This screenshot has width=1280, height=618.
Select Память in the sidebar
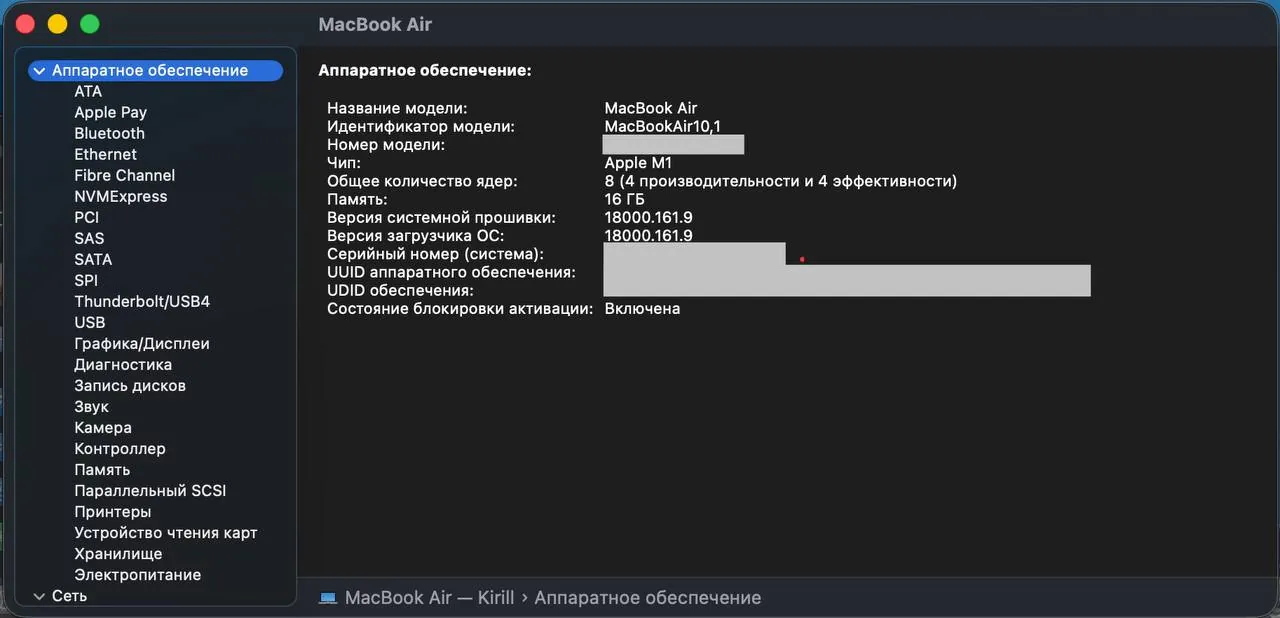102,469
